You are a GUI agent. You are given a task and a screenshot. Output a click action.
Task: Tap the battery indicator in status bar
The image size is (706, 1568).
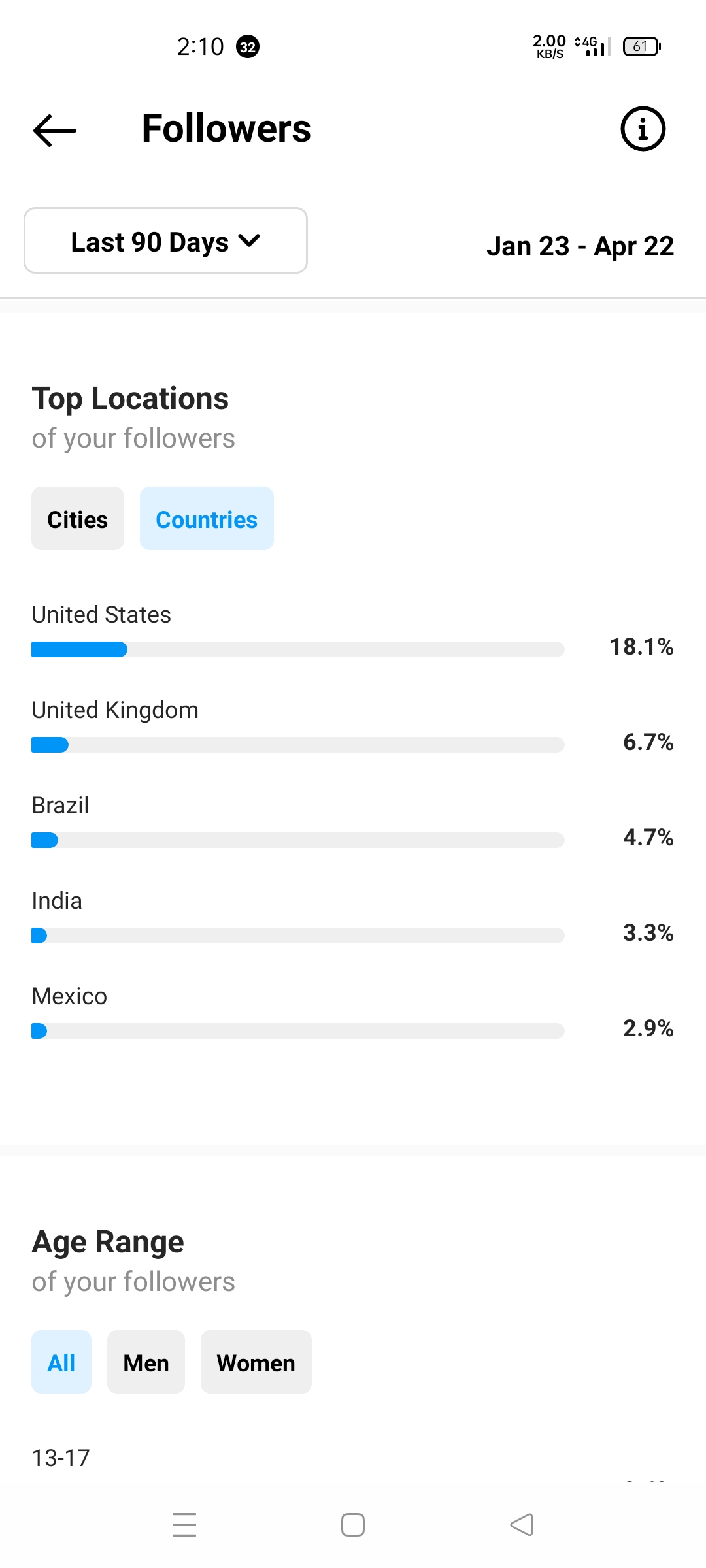pyautogui.click(x=641, y=46)
